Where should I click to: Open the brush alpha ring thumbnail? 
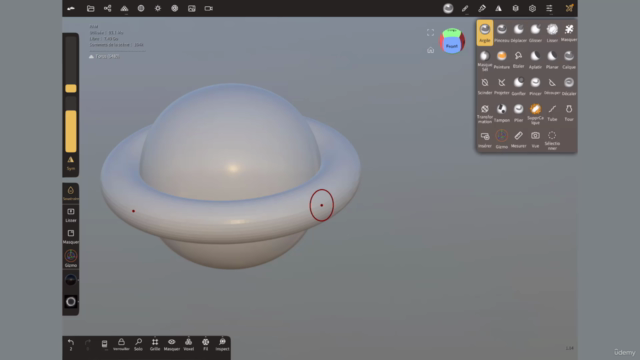click(x=71, y=302)
